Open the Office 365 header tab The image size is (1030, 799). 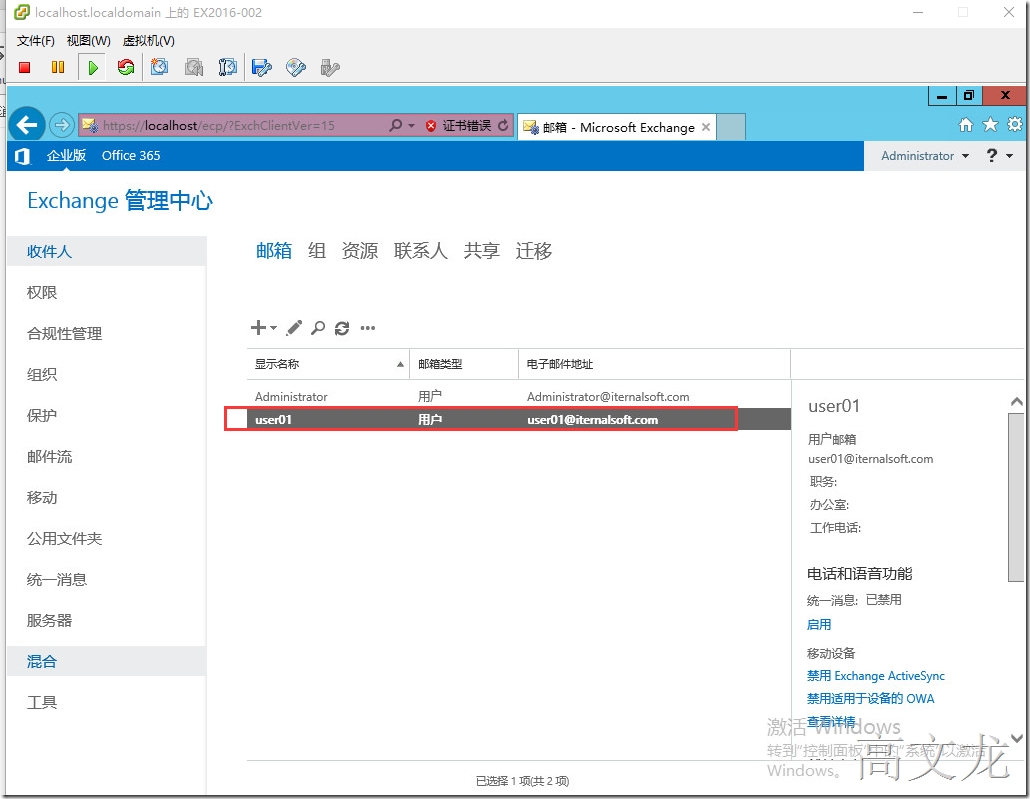tap(131, 156)
